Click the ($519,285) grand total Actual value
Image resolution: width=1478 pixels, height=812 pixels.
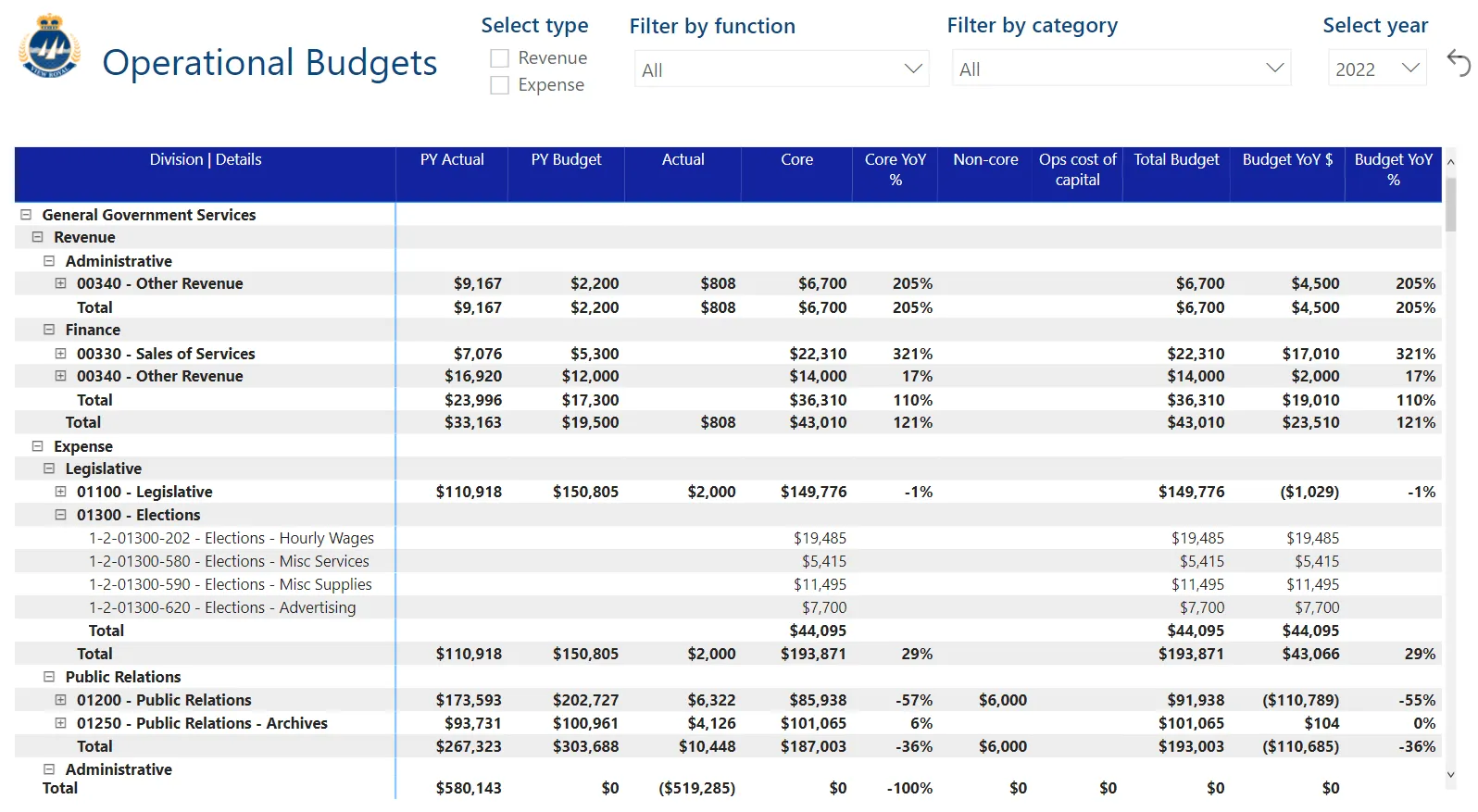(x=696, y=788)
